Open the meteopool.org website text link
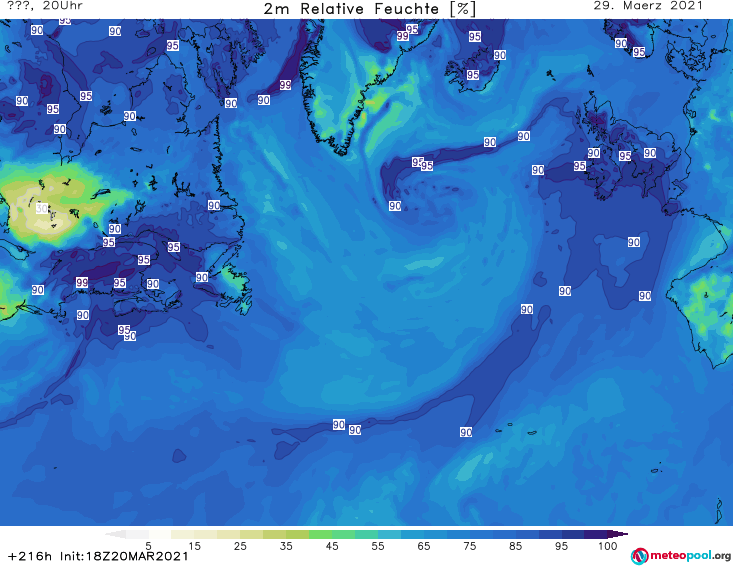 (690, 555)
